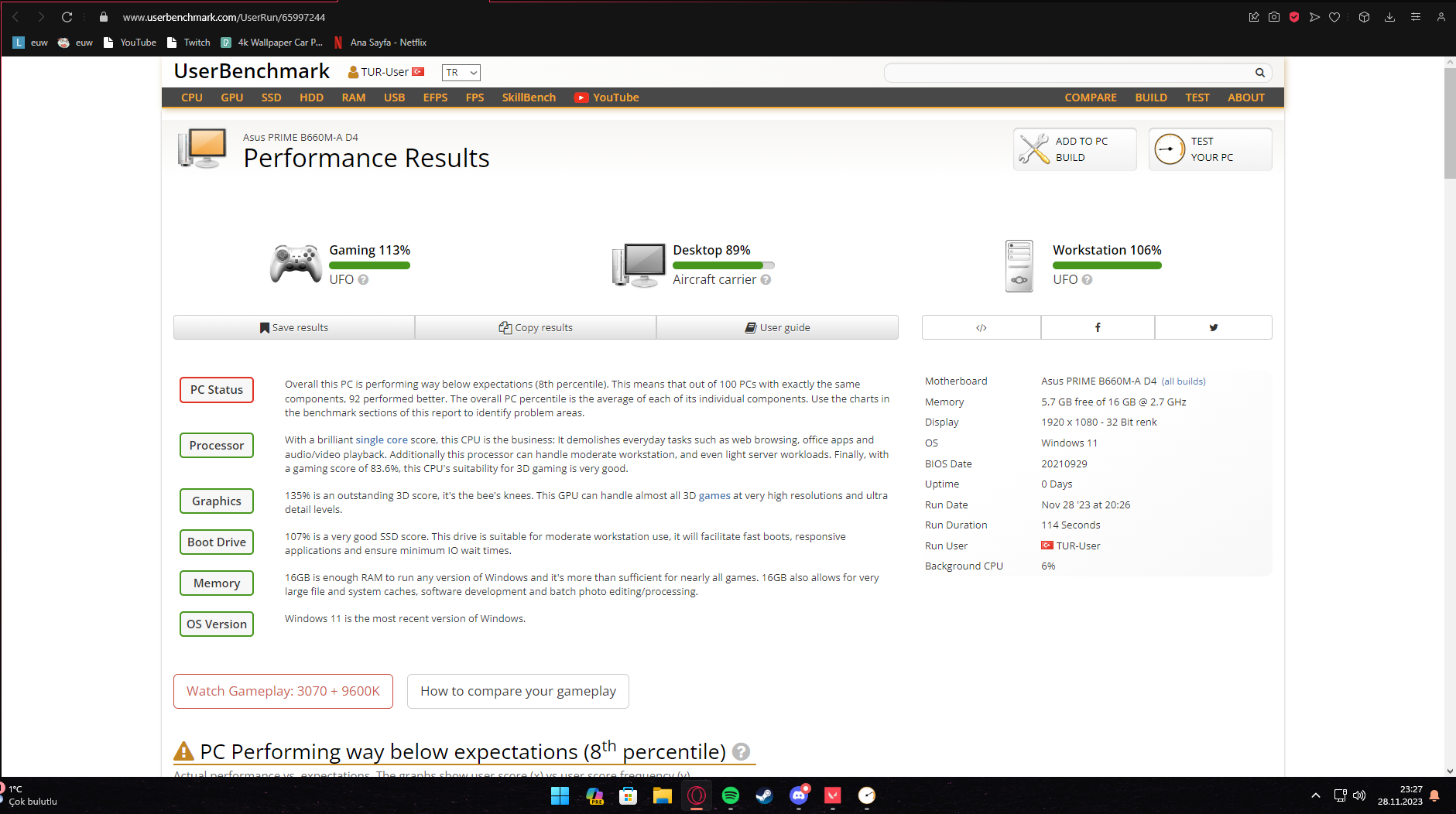
Task: Open Windows Start menu
Action: pos(560,795)
